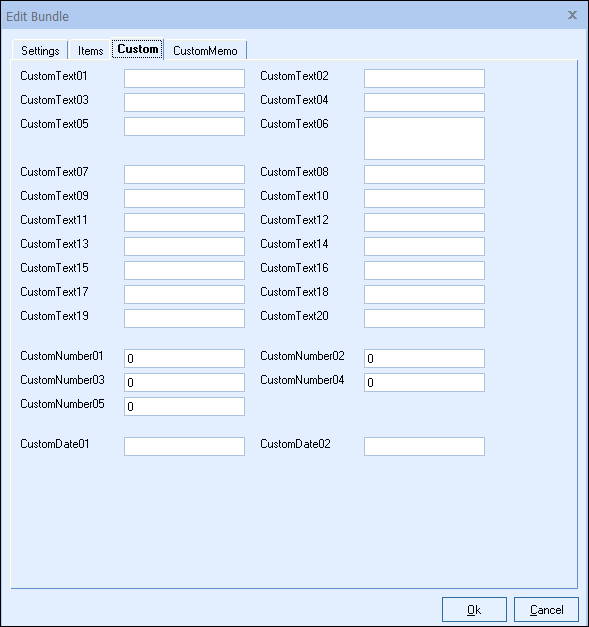The width and height of the screenshot is (589, 627).
Task: Confirm changes with the Ok button
Action: (x=474, y=609)
